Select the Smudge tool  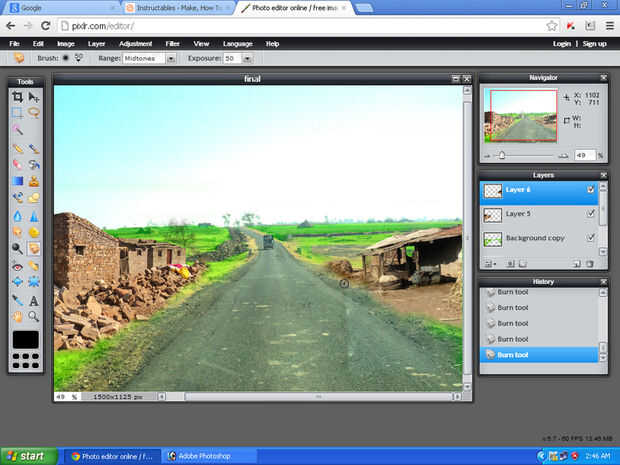tap(17, 232)
